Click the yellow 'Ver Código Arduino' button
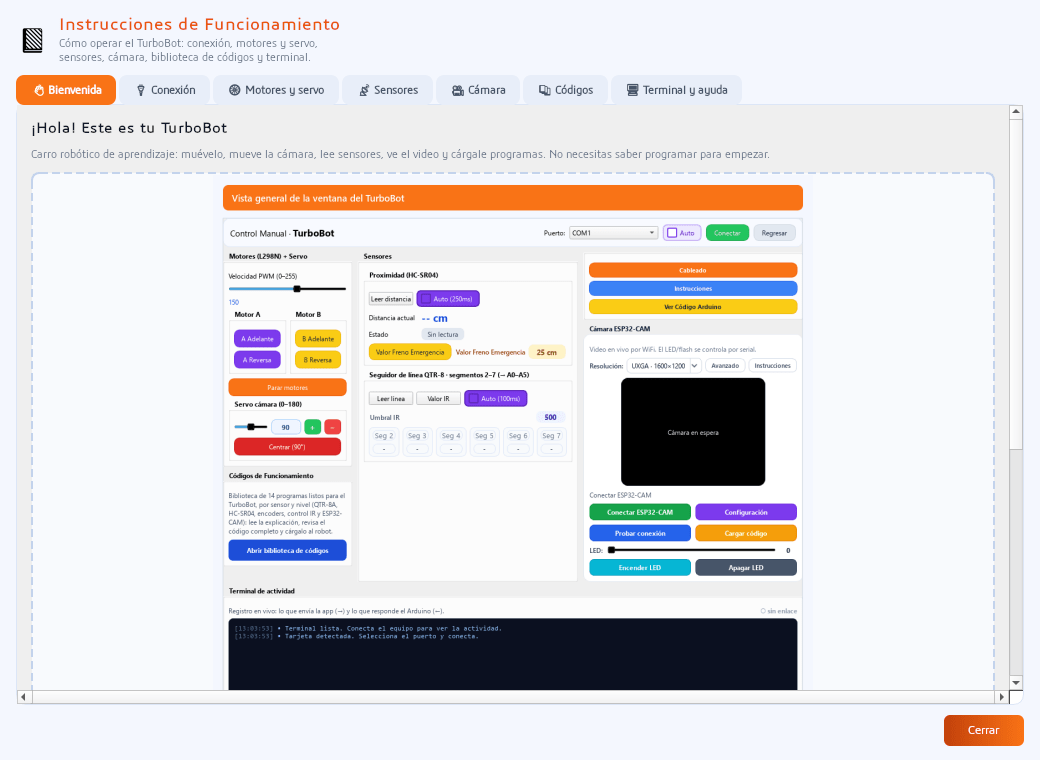This screenshot has height=760, width=1040. (x=693, y=307)
